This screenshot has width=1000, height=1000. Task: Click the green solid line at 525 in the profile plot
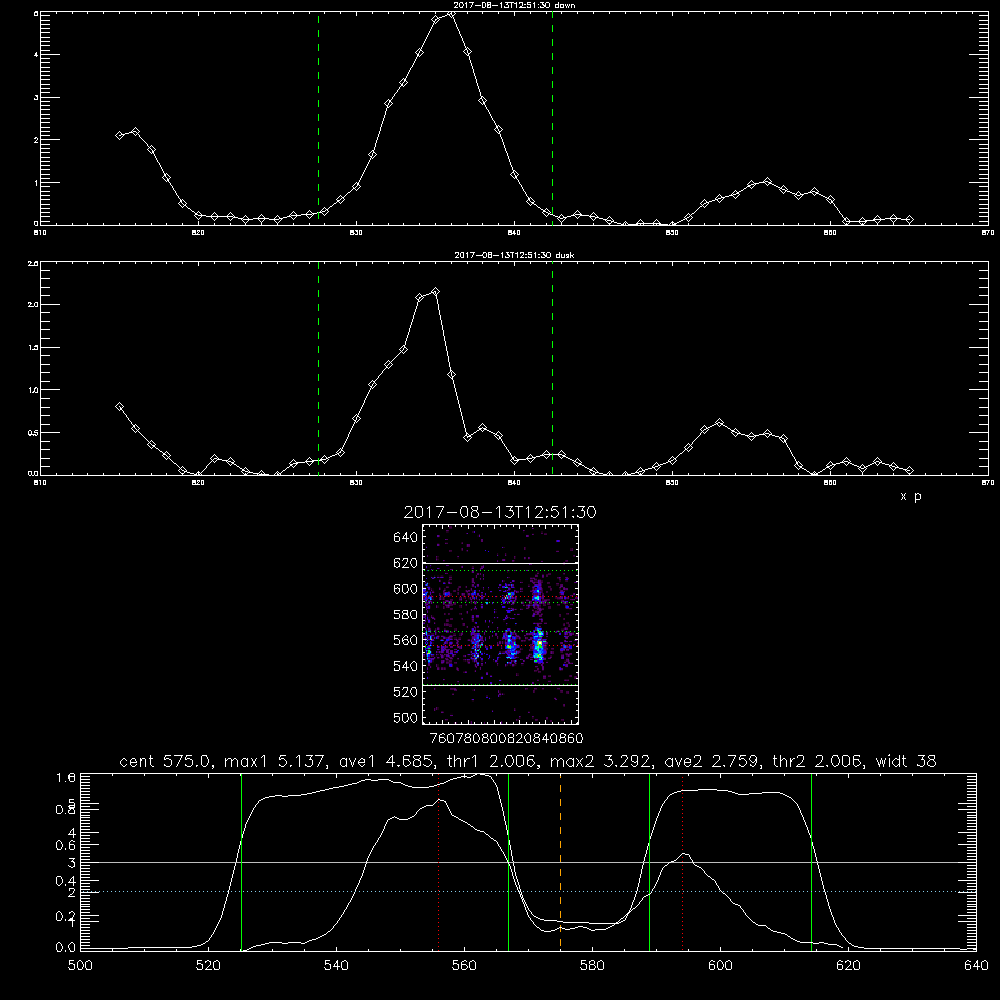pos(242,861)
